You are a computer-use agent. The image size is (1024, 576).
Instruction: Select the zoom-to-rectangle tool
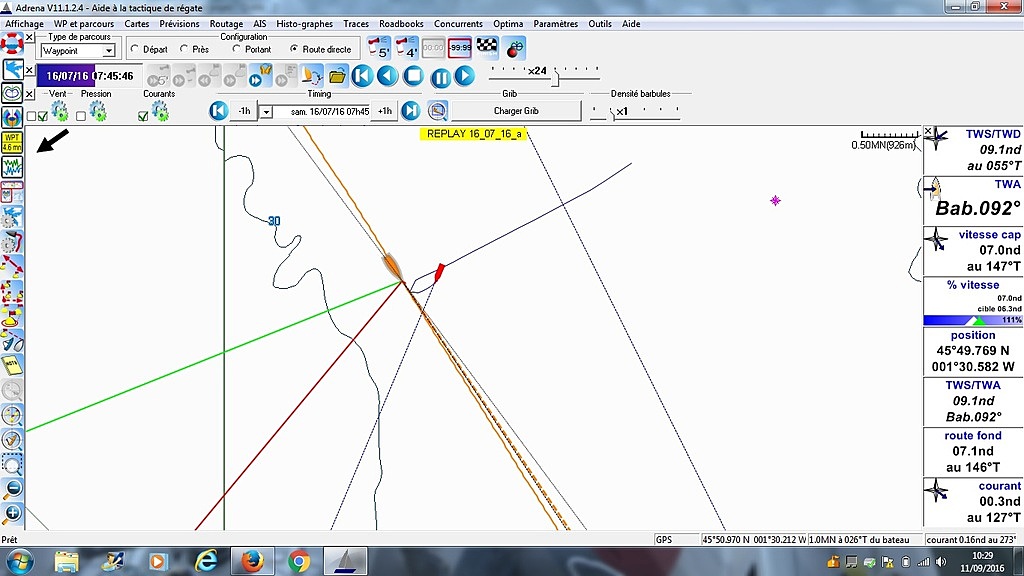click(12, 465)
